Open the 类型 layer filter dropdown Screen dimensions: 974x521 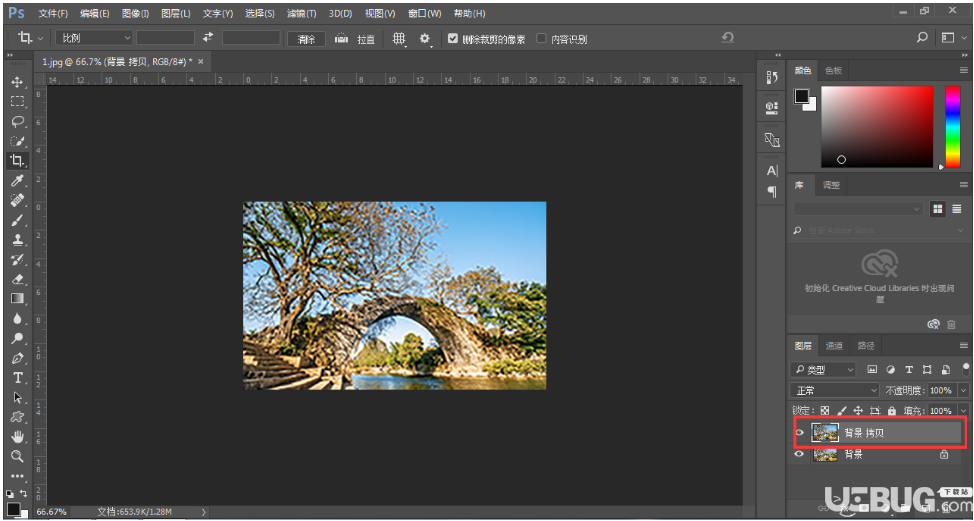point(822,369)
